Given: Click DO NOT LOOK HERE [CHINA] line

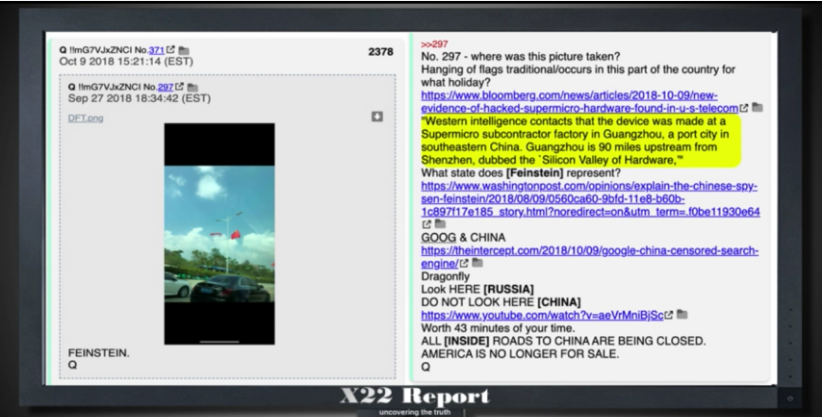Looking at the screenshot, I should click(x=501, y=303).
